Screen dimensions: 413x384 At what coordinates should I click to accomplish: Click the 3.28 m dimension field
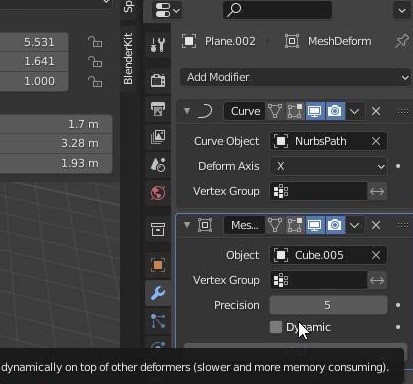56,144
